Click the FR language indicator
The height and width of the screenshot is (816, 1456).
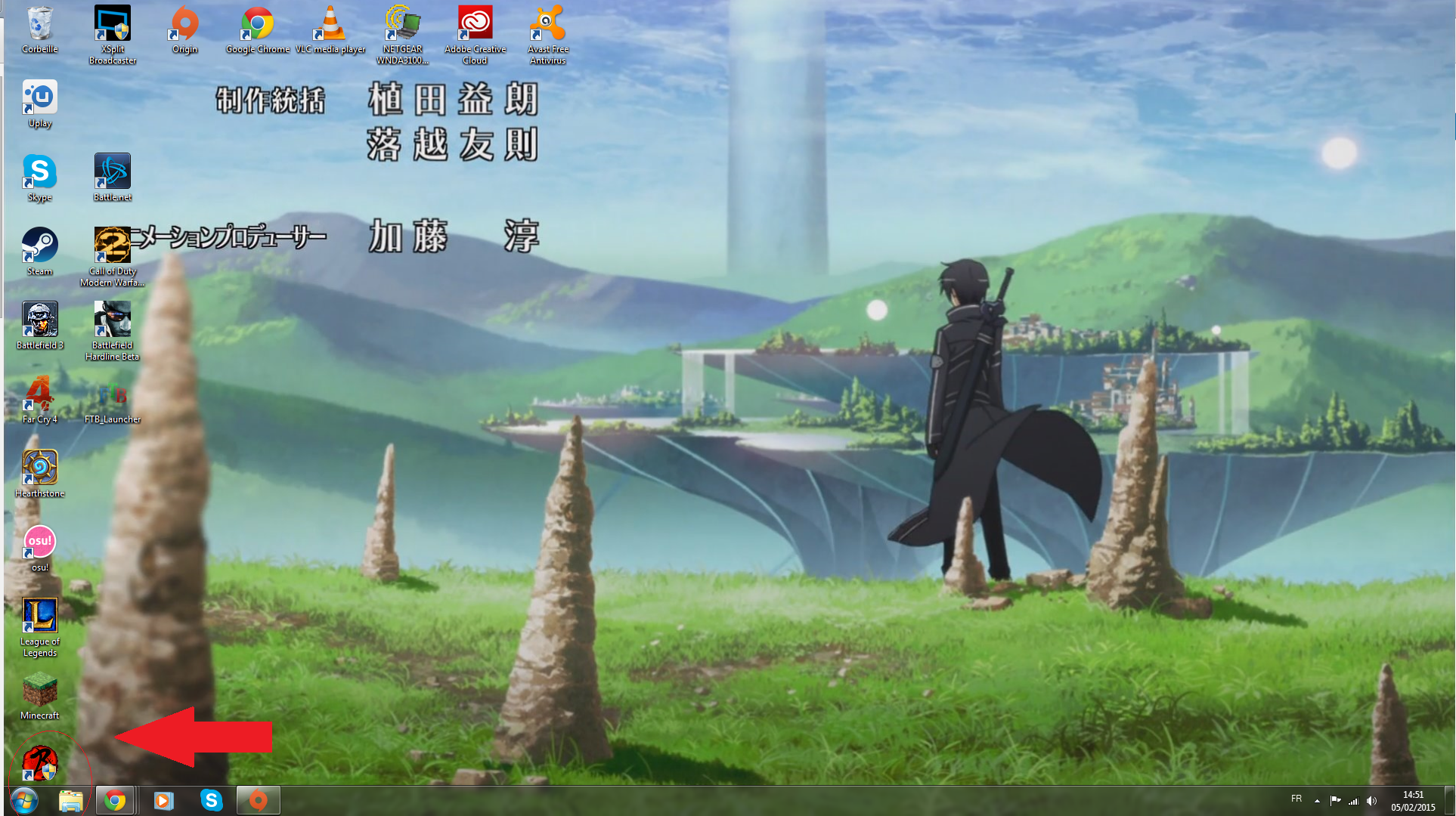click(x=1296, y=799)
